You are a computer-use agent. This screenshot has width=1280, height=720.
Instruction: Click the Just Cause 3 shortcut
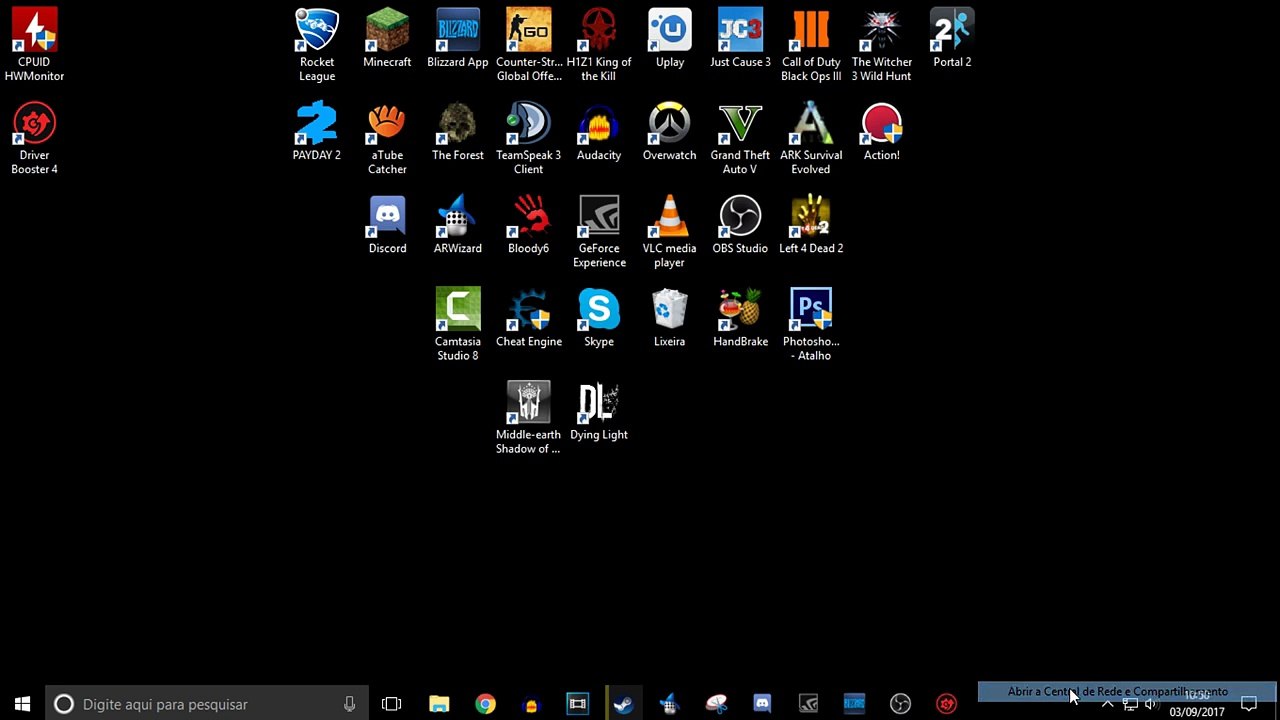[x=740, y=38]
